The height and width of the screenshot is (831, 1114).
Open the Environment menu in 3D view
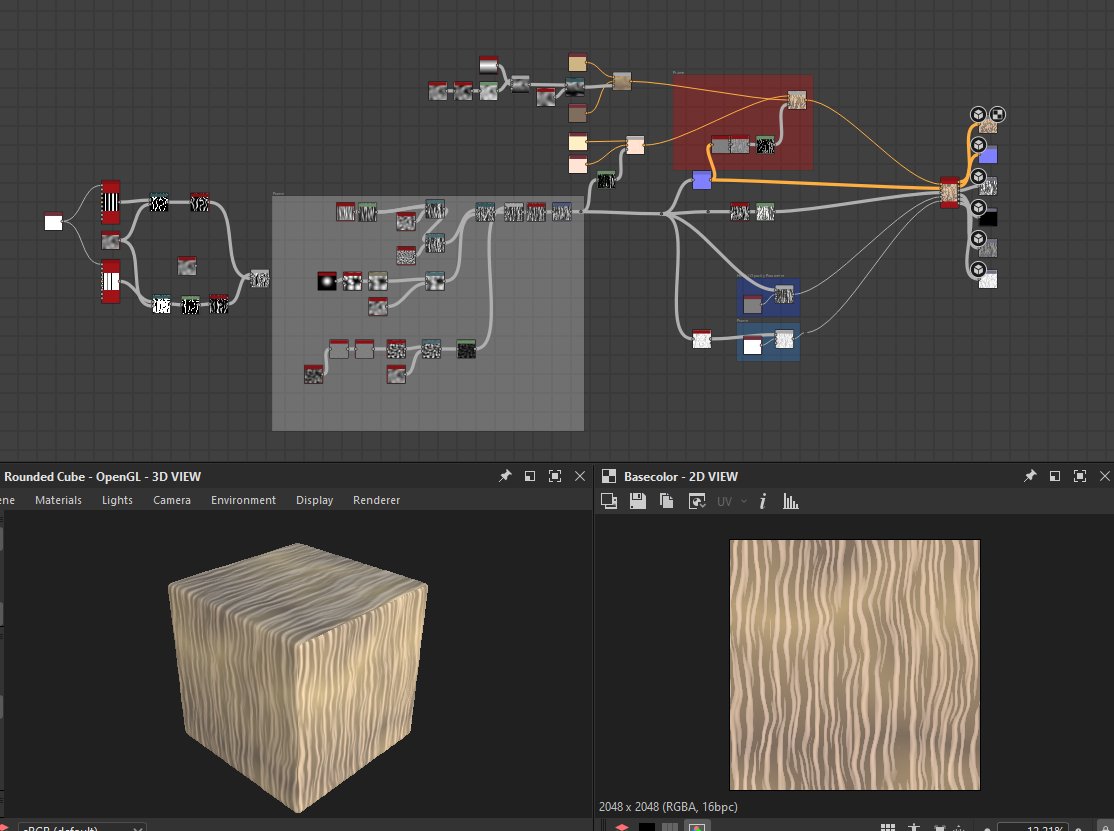[x=243, y=500]
